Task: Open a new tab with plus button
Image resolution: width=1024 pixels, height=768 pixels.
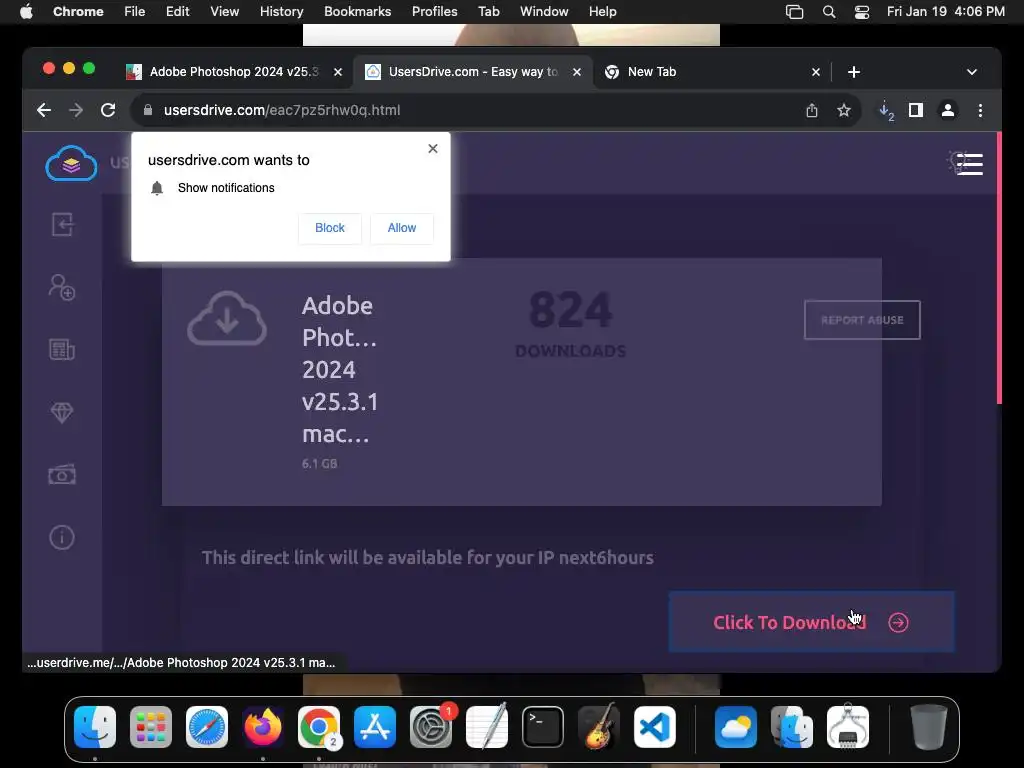Action: 854,72
